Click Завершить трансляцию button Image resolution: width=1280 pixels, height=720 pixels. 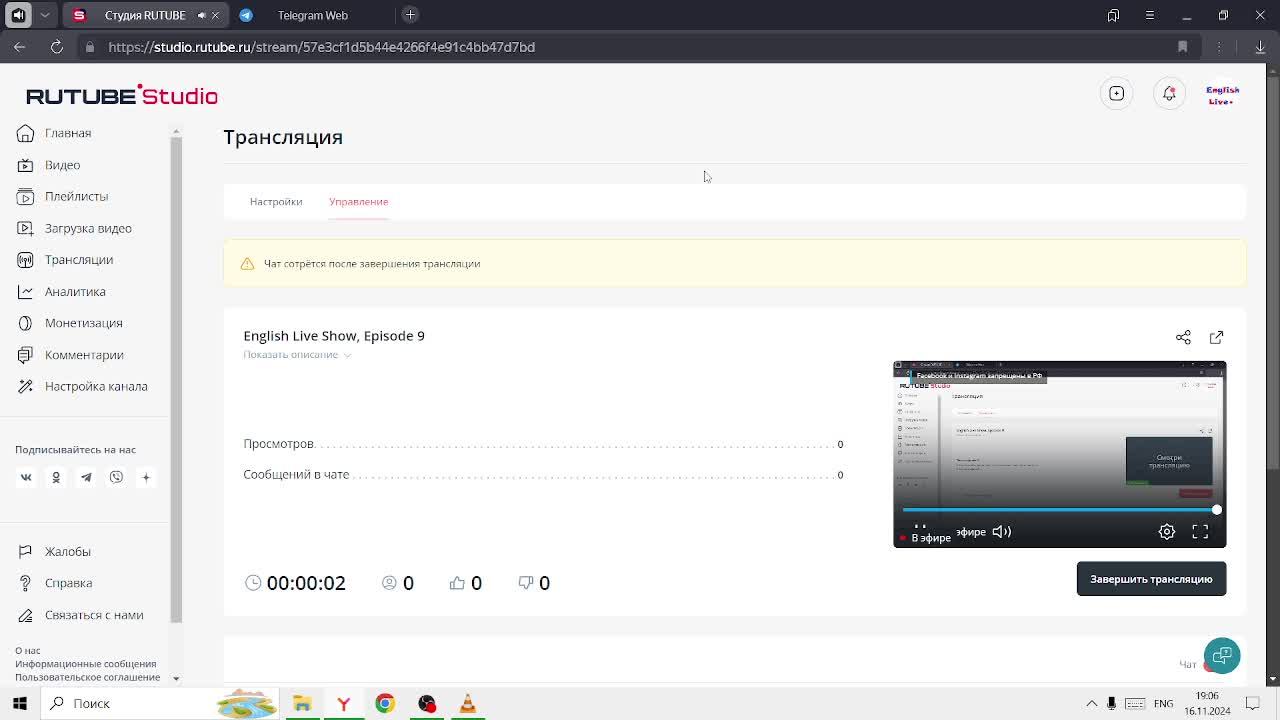(1151, 579)
